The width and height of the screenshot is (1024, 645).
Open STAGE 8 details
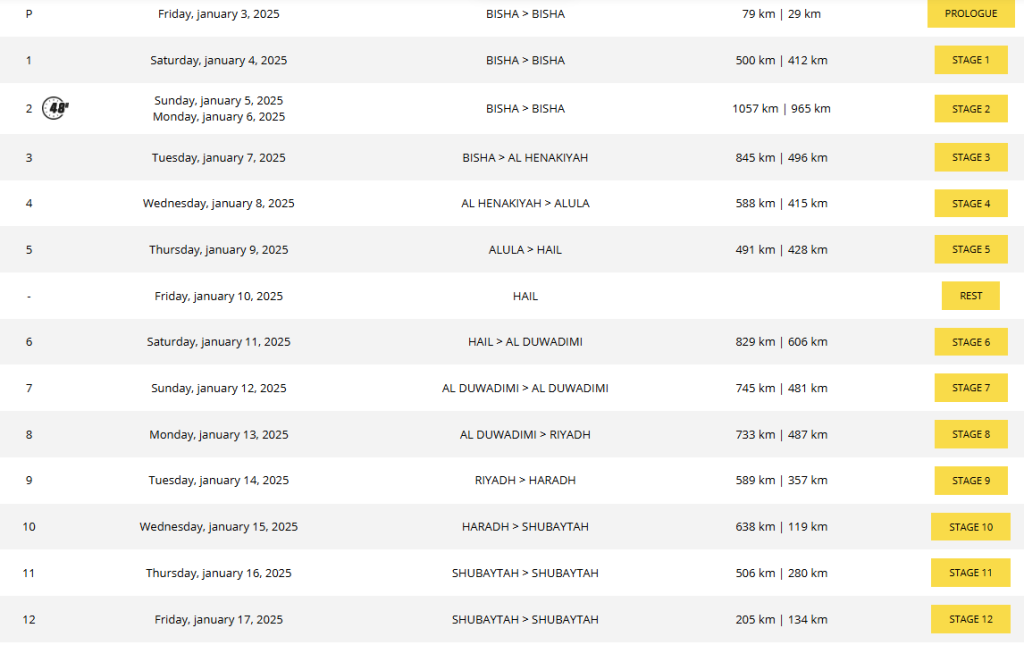pyautogui.click(x=970, y=434)
